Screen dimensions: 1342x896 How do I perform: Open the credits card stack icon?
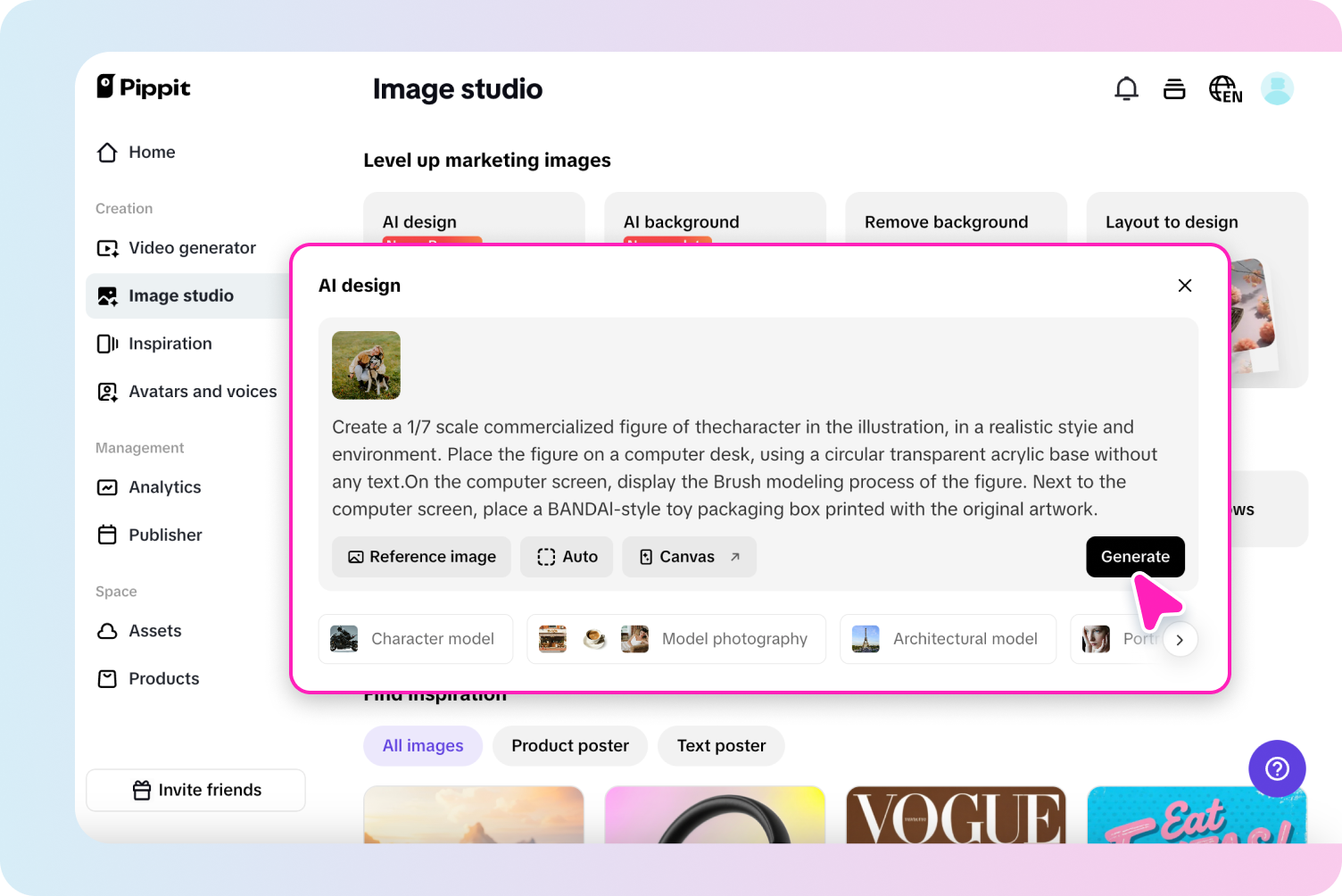click(1174, 88)
